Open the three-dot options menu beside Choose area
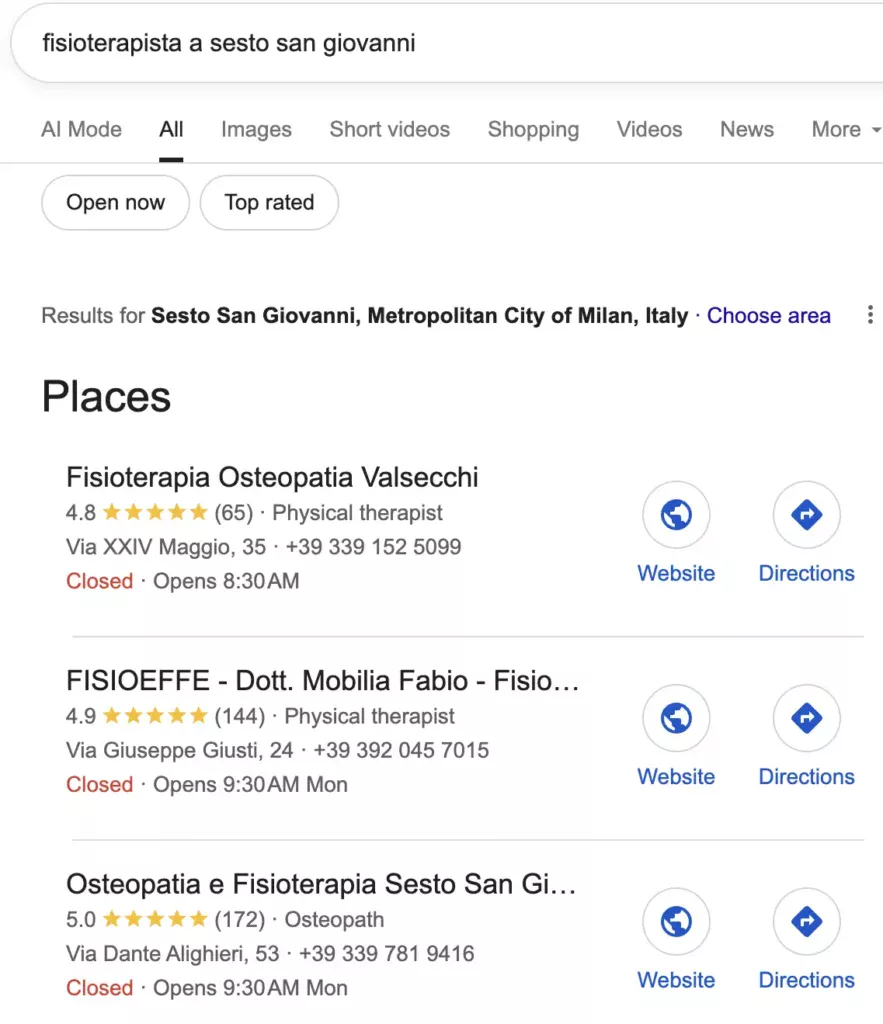 click(x=870, y=316)
